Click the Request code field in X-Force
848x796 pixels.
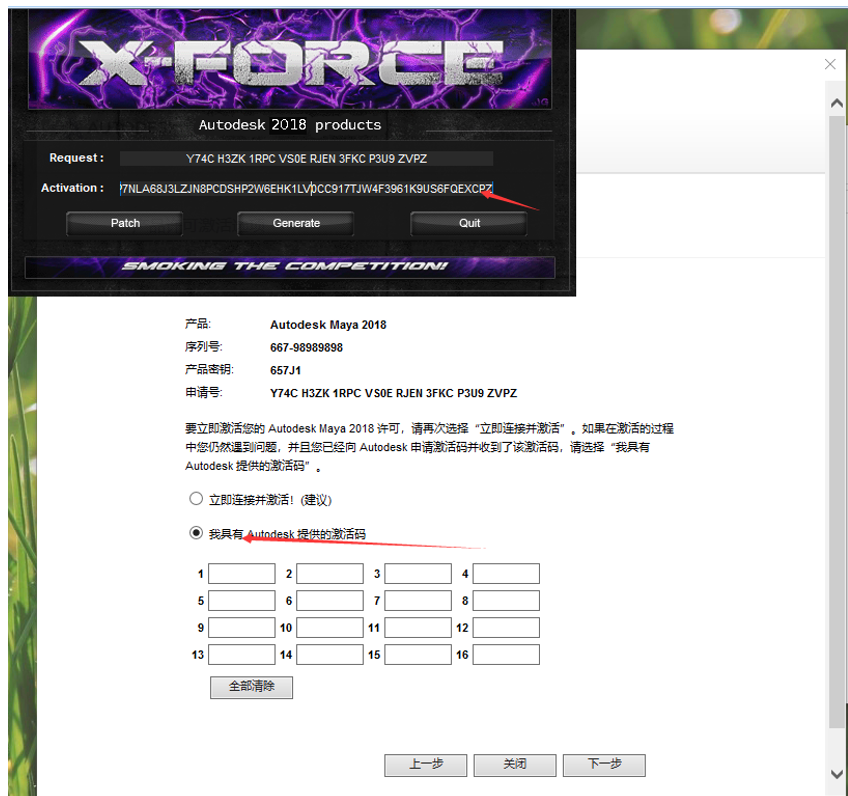(x=306, y=158)
